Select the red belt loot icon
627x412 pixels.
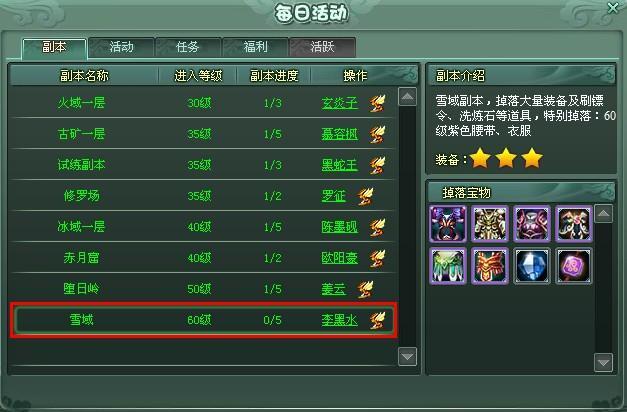point(489,266)
